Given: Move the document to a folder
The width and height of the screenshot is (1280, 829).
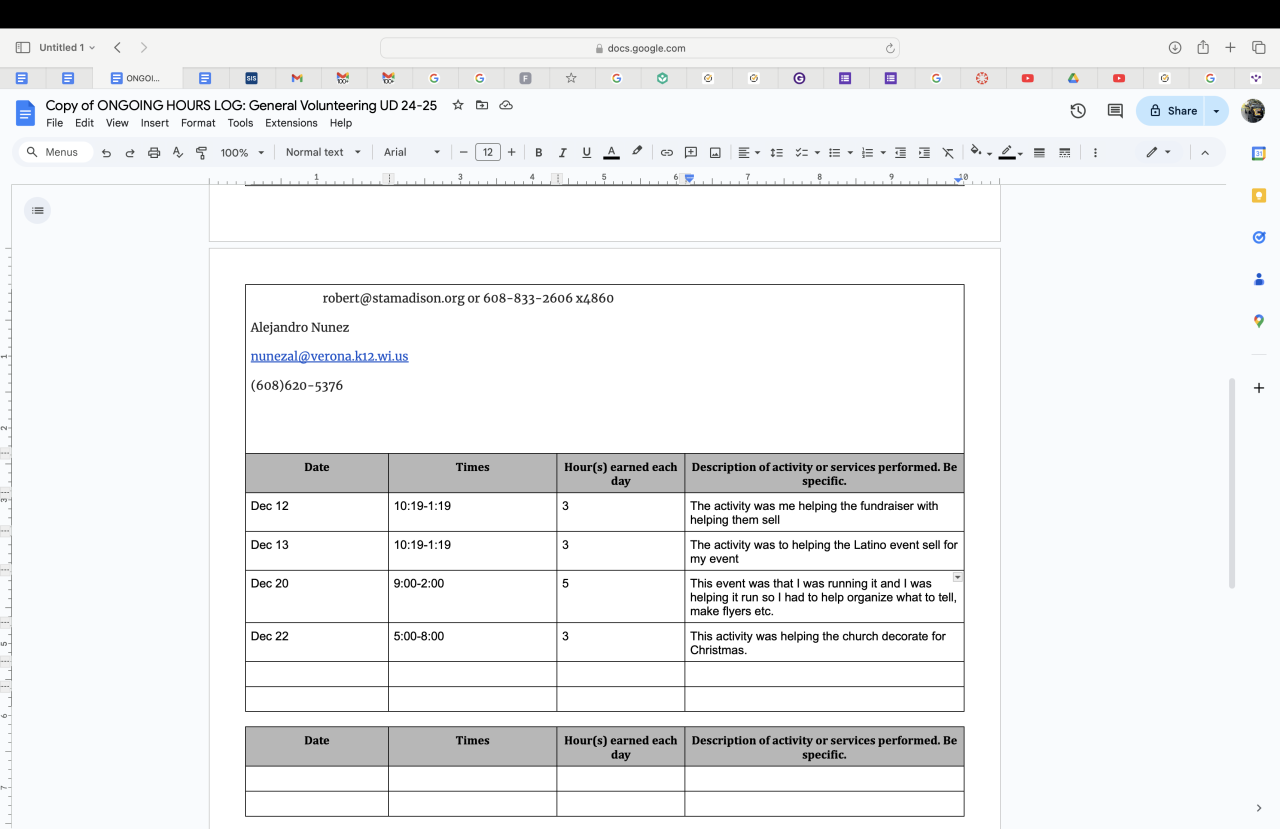Looking at the screenshot, I should (x=482, y=105).
